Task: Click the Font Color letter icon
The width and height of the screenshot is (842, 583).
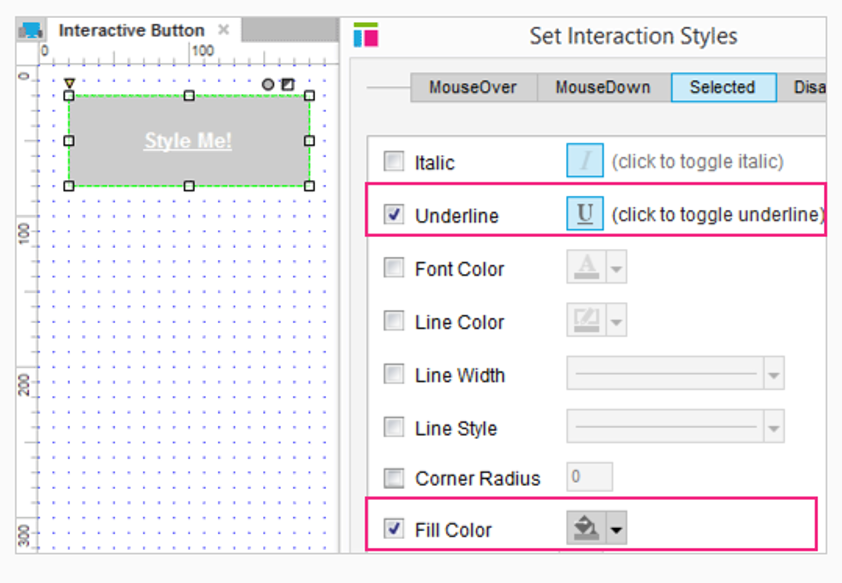Action: click(586, 268)
